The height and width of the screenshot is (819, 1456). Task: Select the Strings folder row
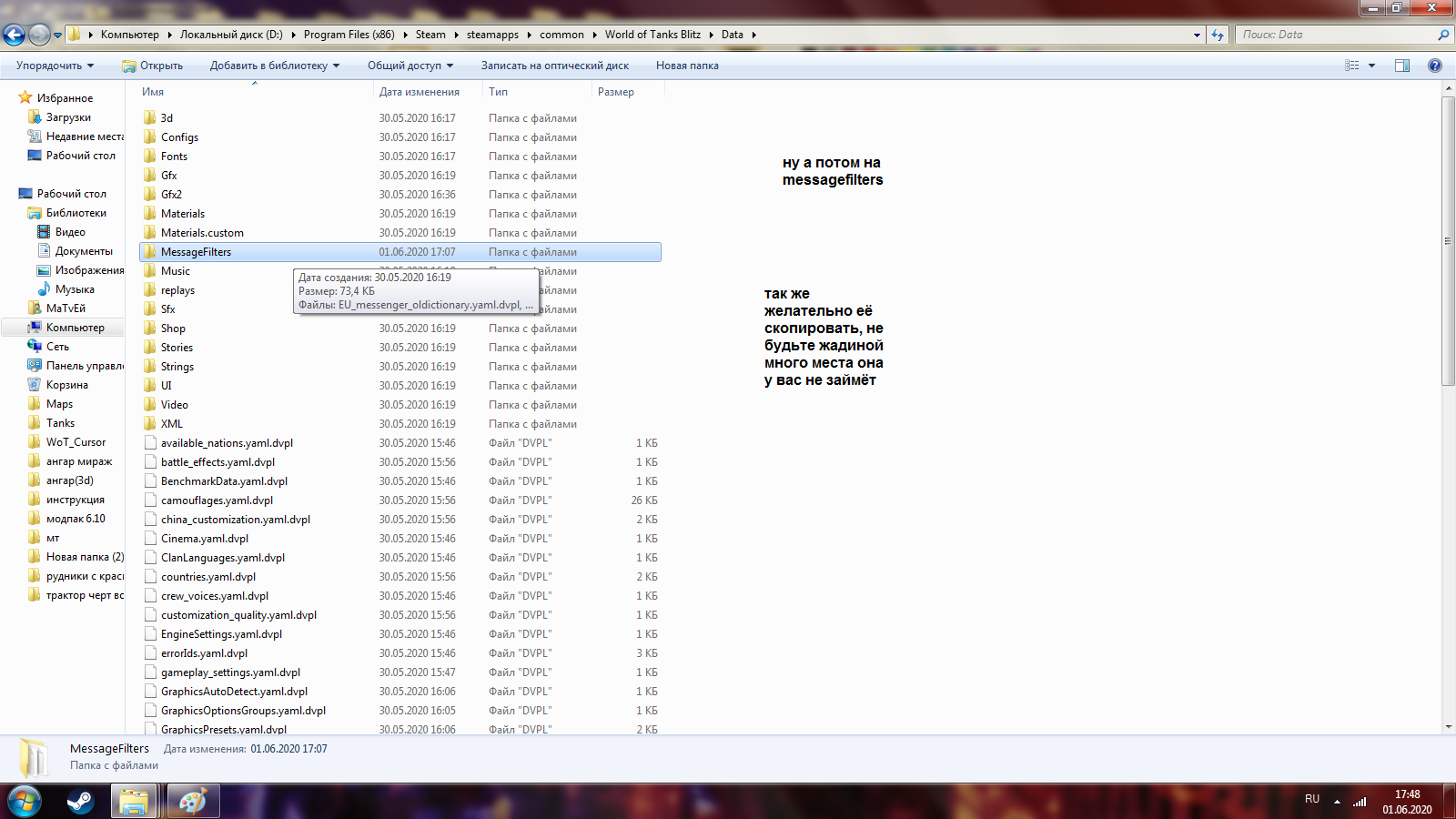click(x=400, y=367)
